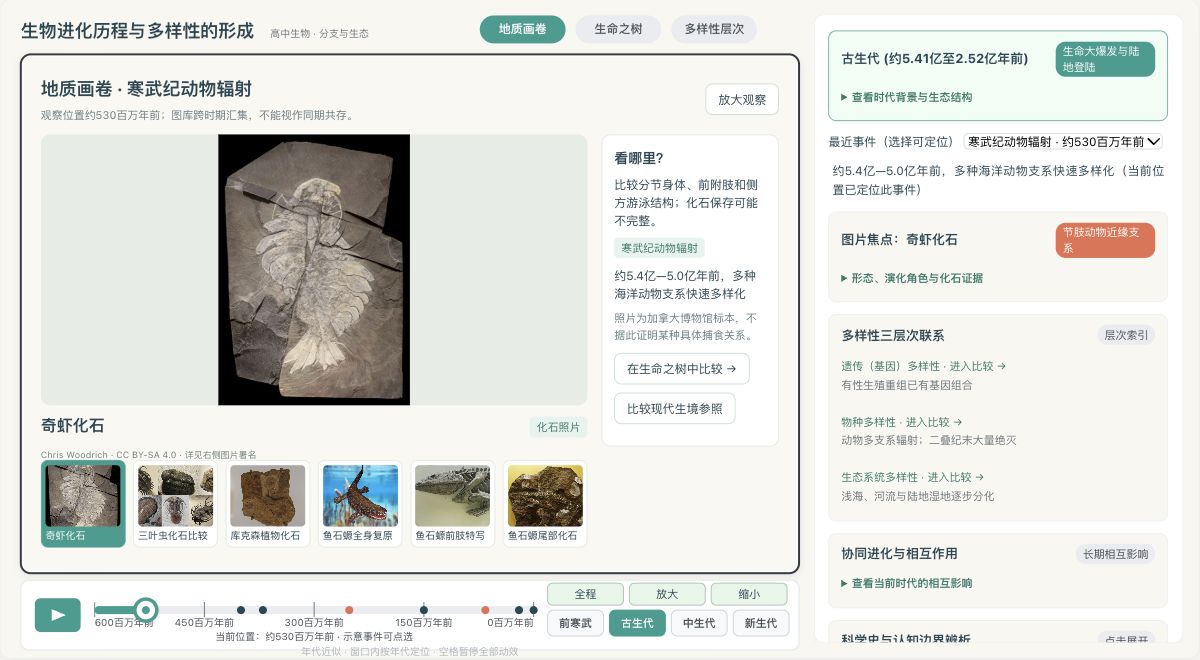Image resolution: width=1200 pixels, height=660 pixels.
Task: Click the 多样性三层次联系 heading
Action: click(x=893, y=335)
